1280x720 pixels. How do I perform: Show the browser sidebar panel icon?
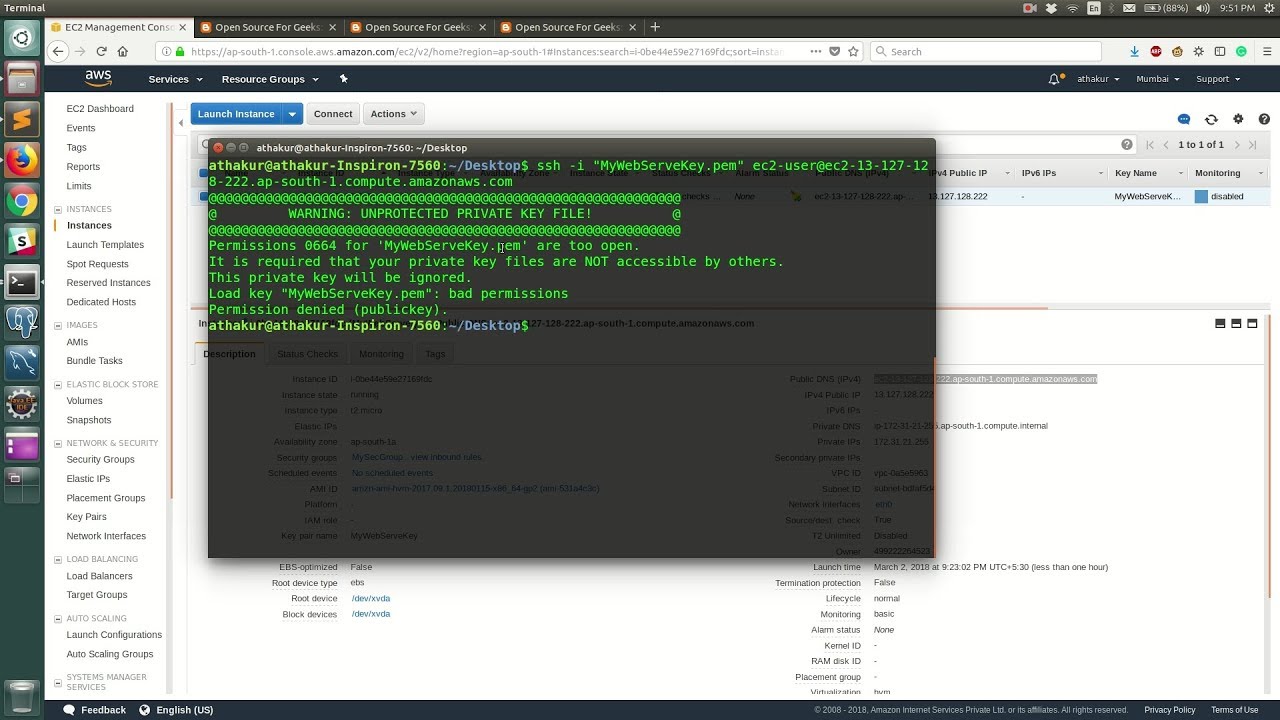pyautogui.click(x=1220, y=51)
